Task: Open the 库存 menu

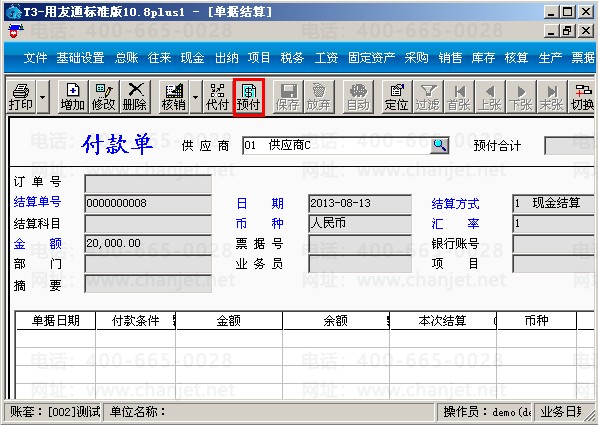Action: (x=483, y=58)
